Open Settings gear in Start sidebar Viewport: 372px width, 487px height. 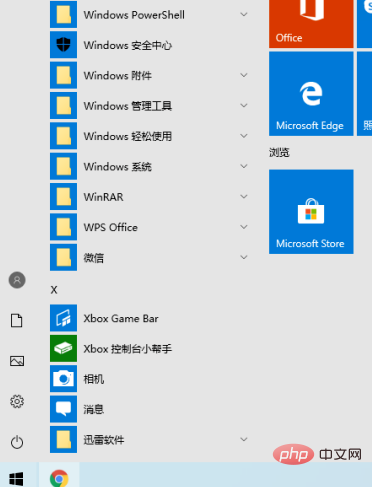coord(17,401)
